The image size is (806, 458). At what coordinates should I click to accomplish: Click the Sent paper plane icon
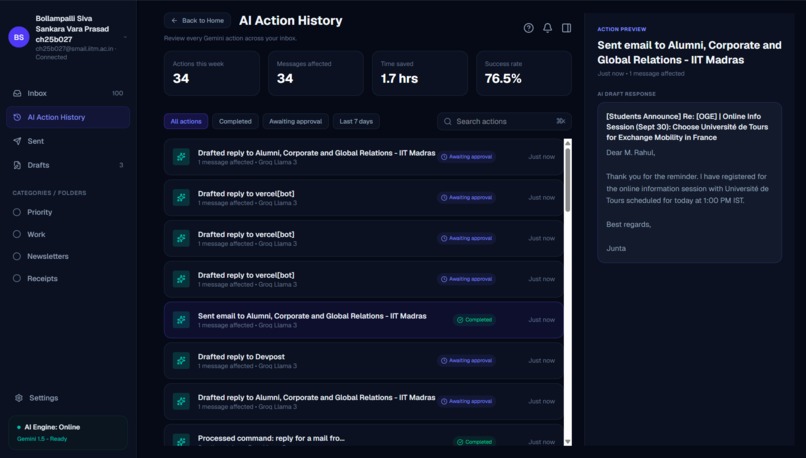pyautogui.click(x=17, y=141)
